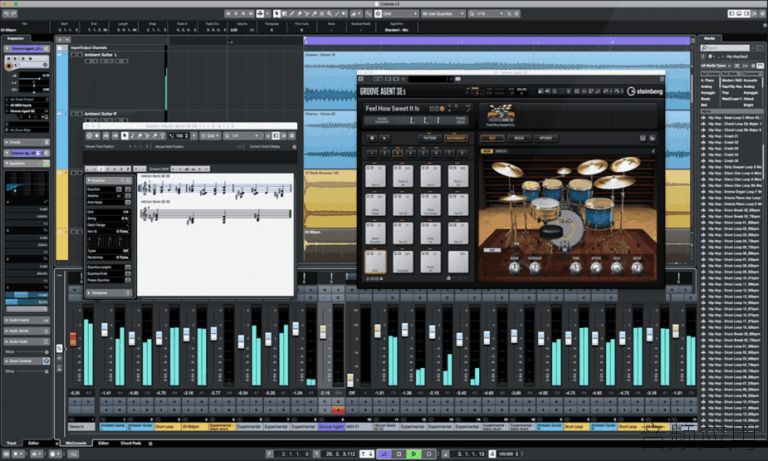The width and height of the screenshot is (768, 461).
Task: Open the 1/16 quantize preset dropdown
Action: (487, 14)
